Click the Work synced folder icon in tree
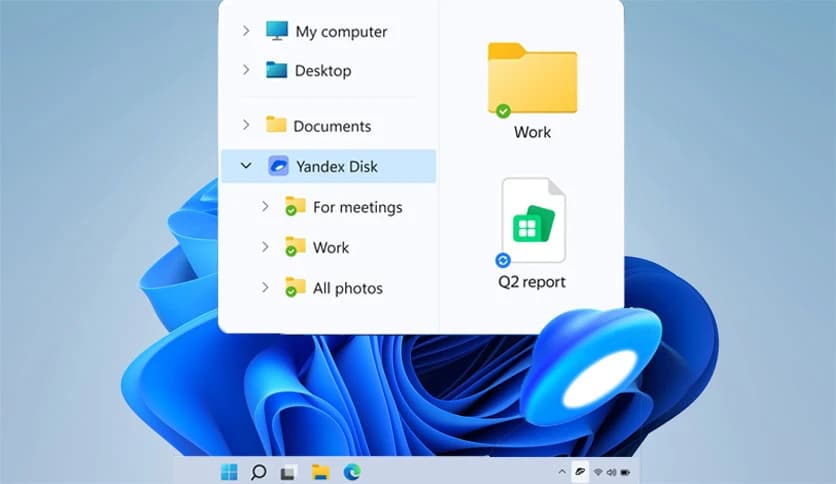This screenshot has height=484, width=836. click(x=295, y=246)
